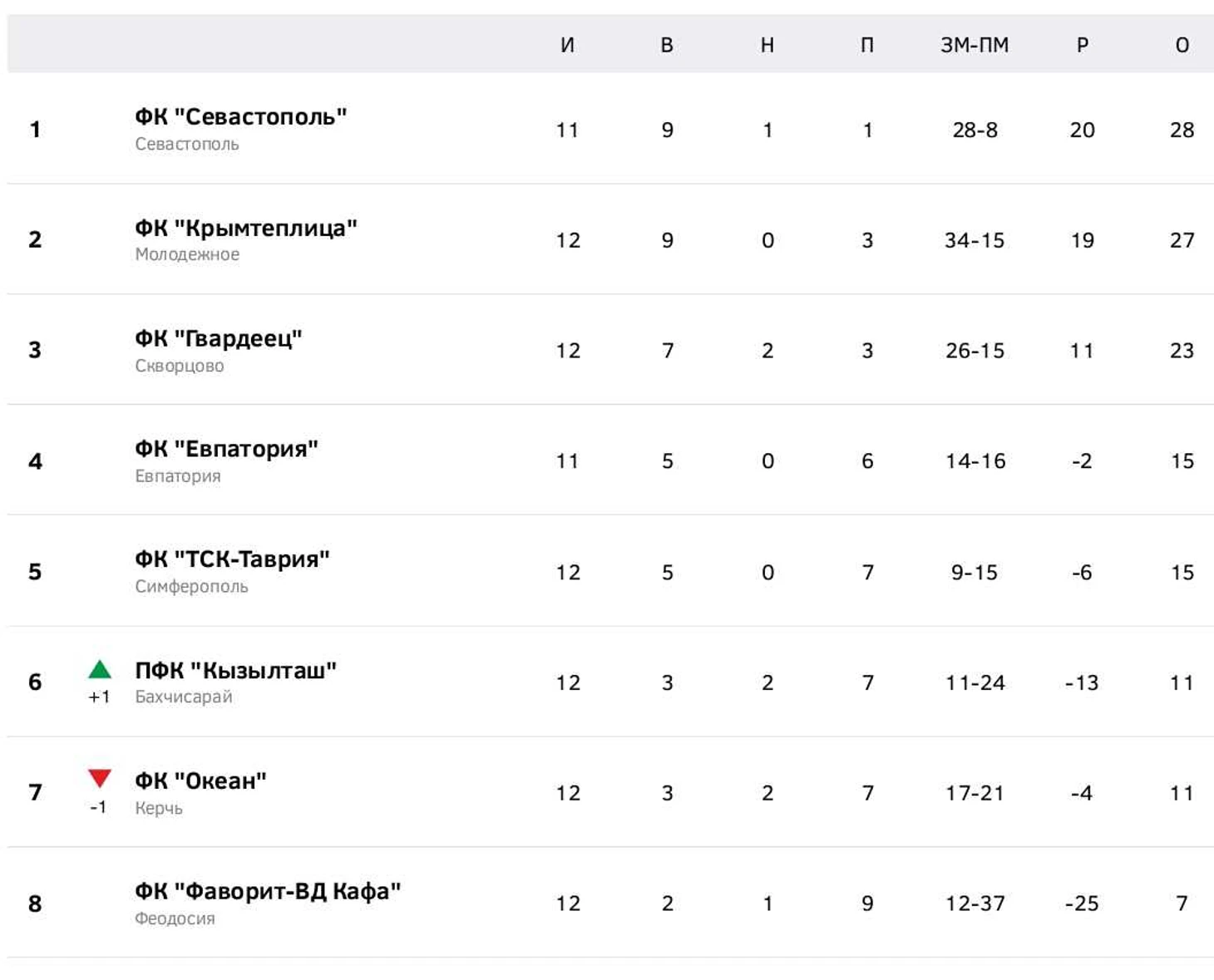Click the ФК "Фаворит-ВД Кафа" team name

point(267,891)
